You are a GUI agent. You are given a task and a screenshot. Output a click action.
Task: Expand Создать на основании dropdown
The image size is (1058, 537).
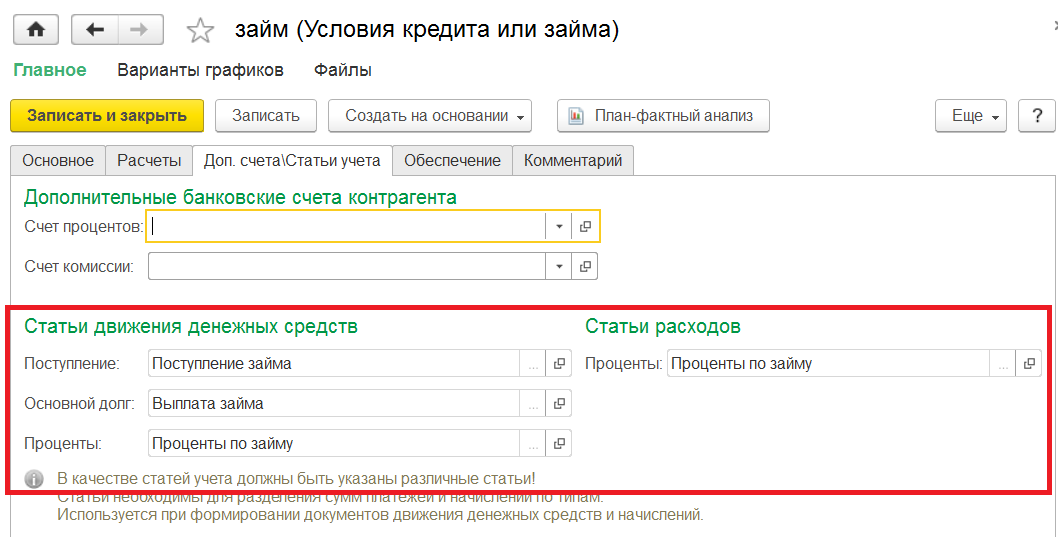point(430,116)
